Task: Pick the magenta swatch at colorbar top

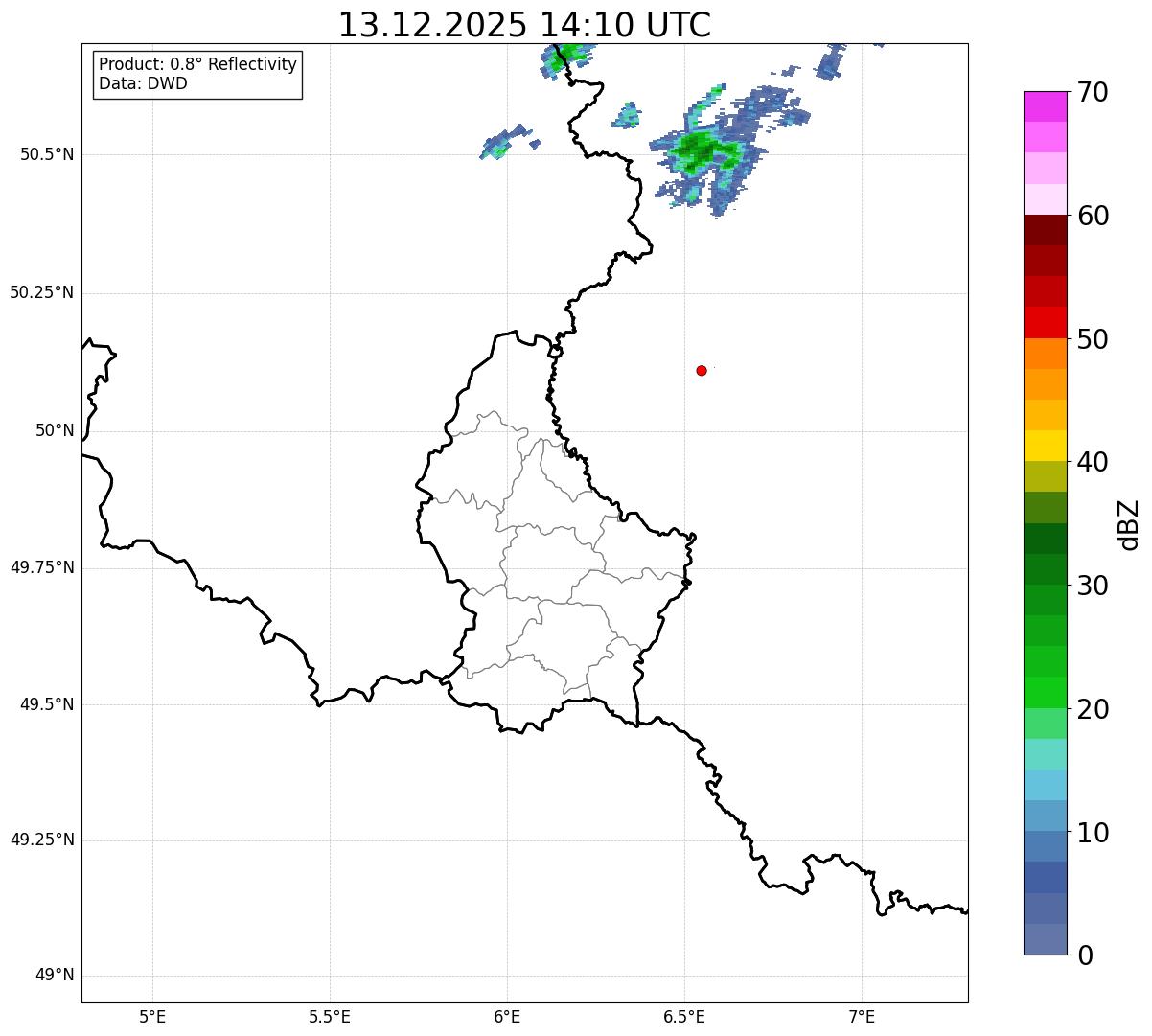Action: pyautogui.click(x=1046, y=106)
